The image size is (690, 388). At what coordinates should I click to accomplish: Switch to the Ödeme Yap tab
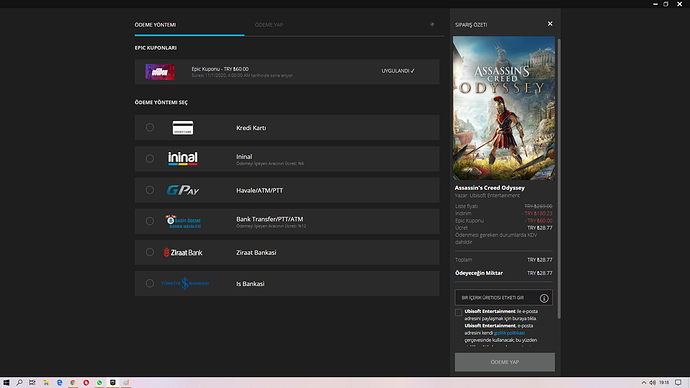(x=269, y=25)
